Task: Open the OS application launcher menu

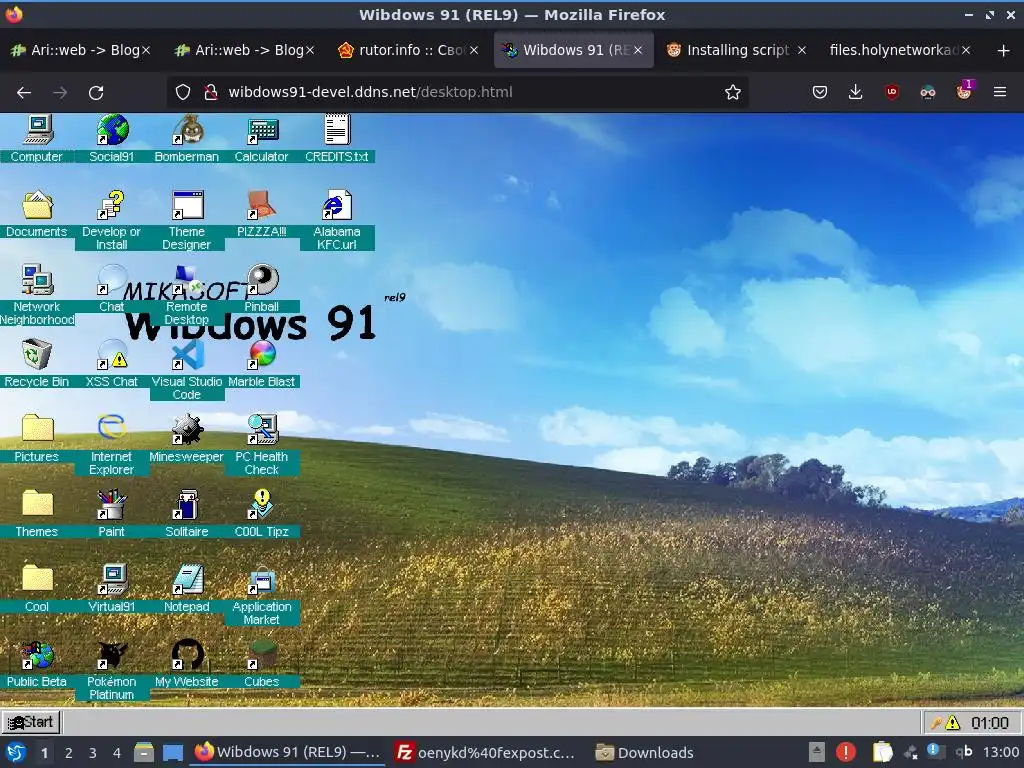Action: click(x=16, y=752)
